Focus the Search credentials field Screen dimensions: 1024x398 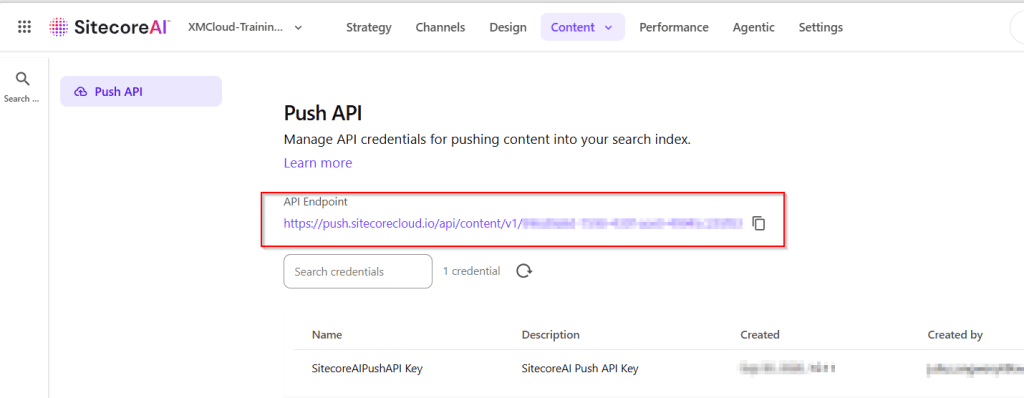point(358,271)
